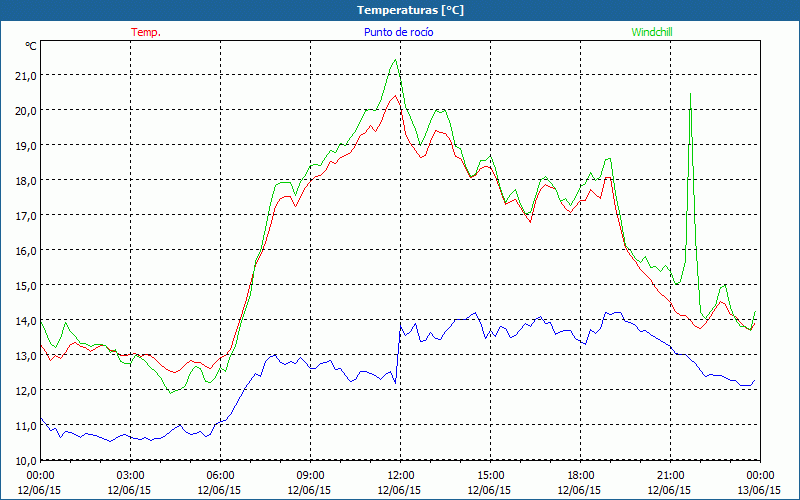Click the 21,0 y-axis value
The image size is (800, 500).
[26, 76]
